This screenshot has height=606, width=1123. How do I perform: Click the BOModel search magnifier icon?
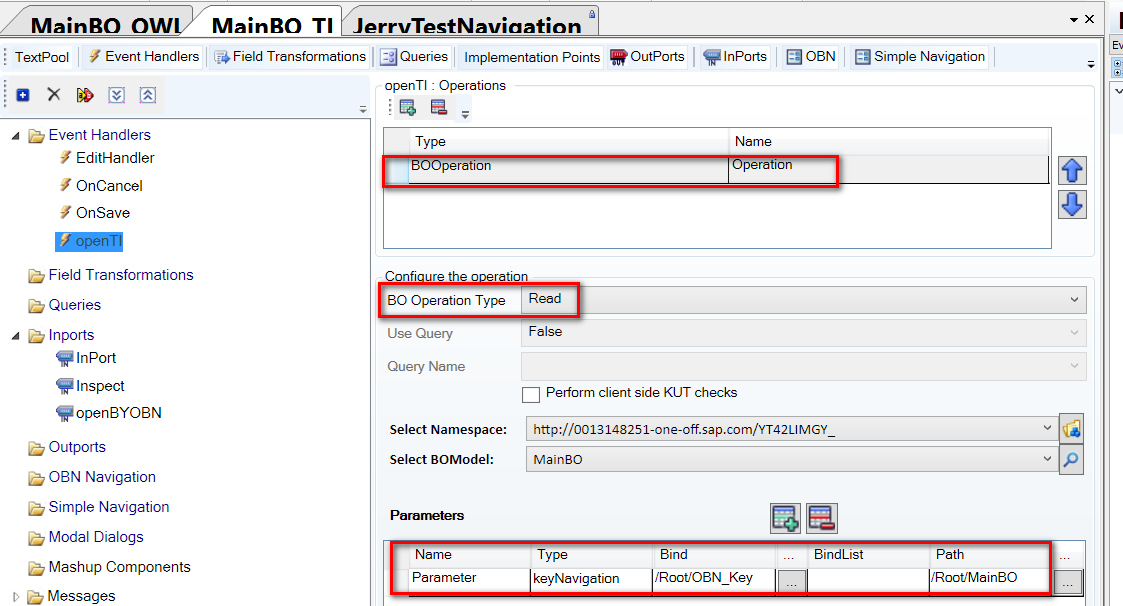coord(1071,459)
